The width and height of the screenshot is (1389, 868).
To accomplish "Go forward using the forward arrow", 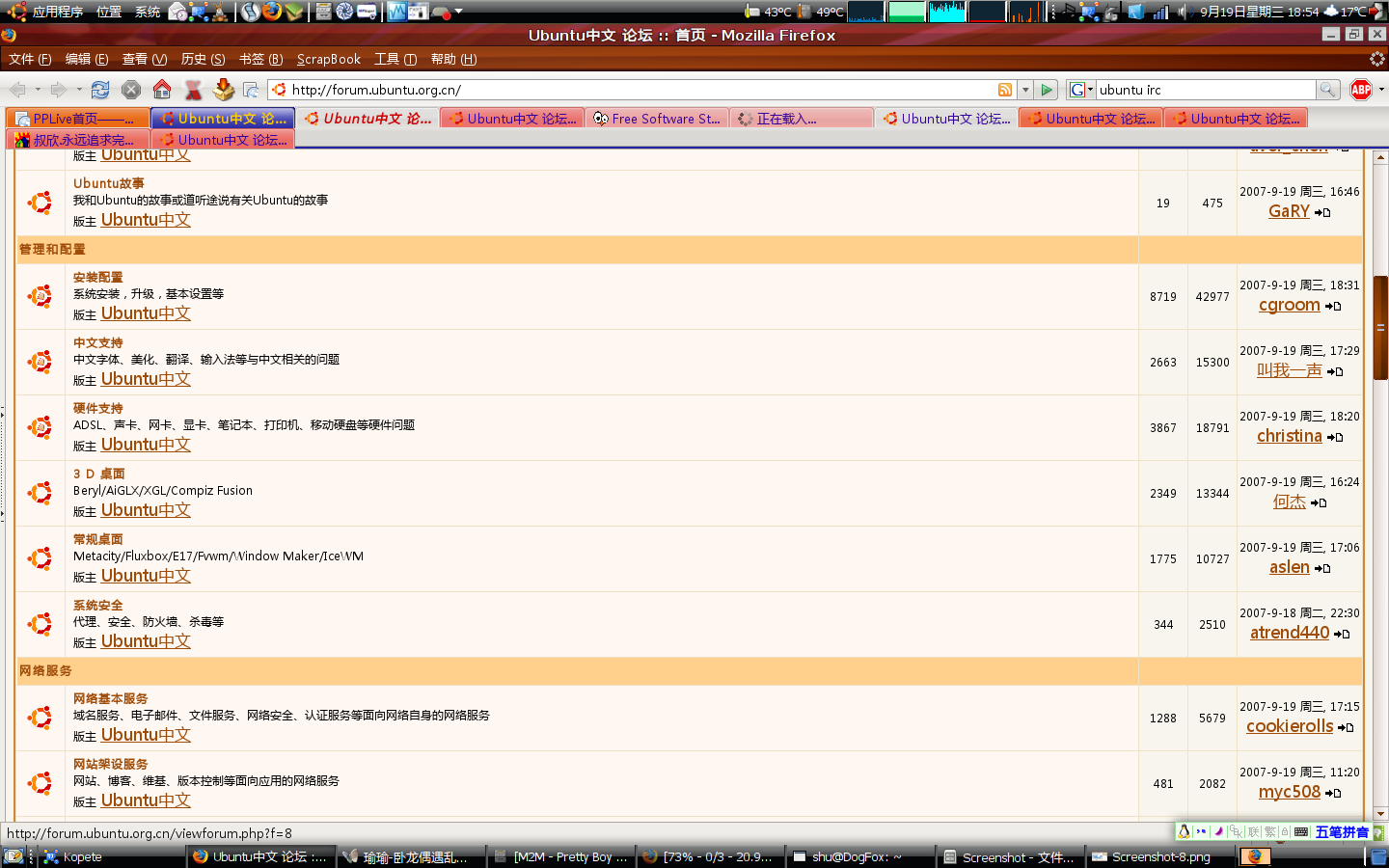I will click(x=59, y=90).
